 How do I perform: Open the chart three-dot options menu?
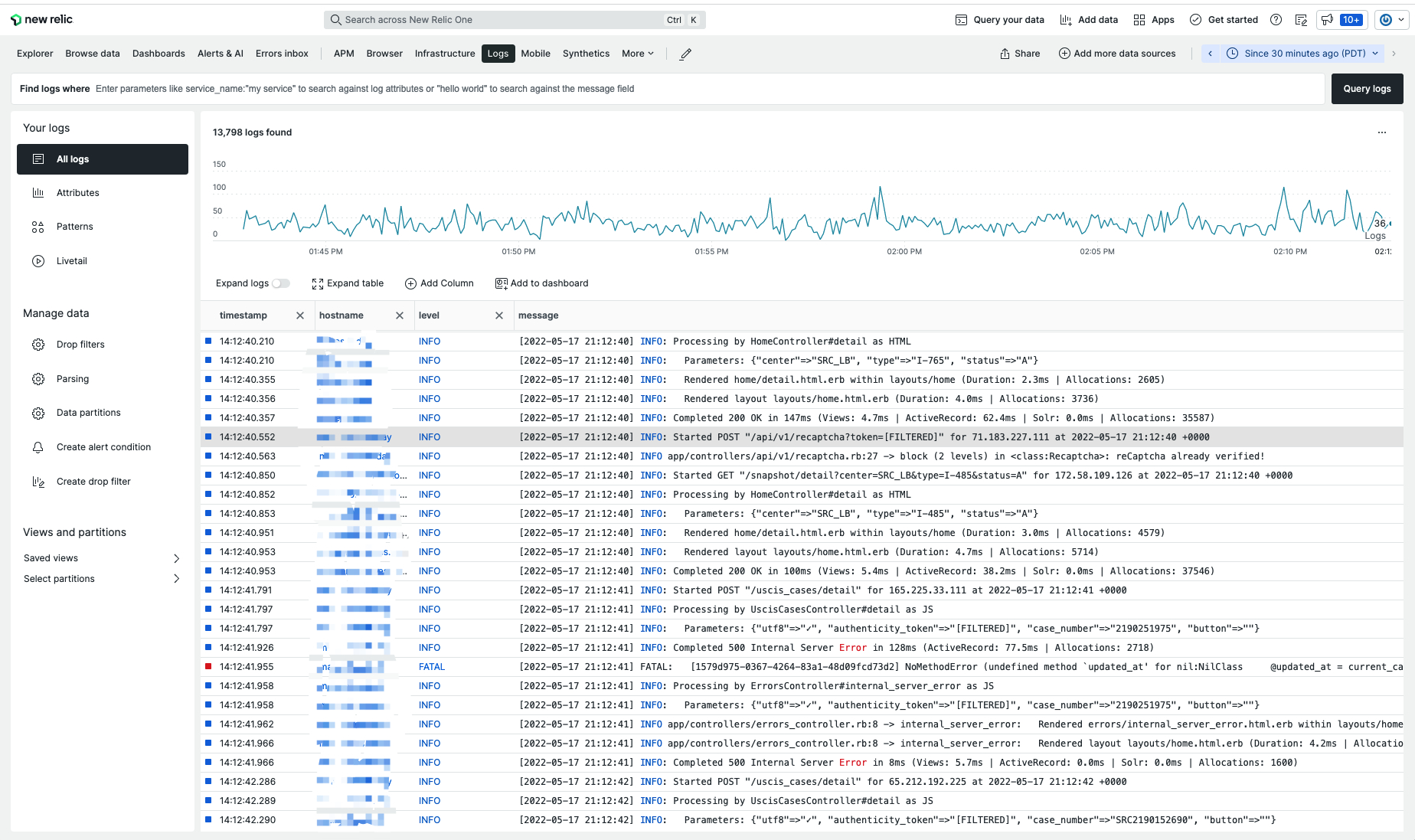point(1382,132)
